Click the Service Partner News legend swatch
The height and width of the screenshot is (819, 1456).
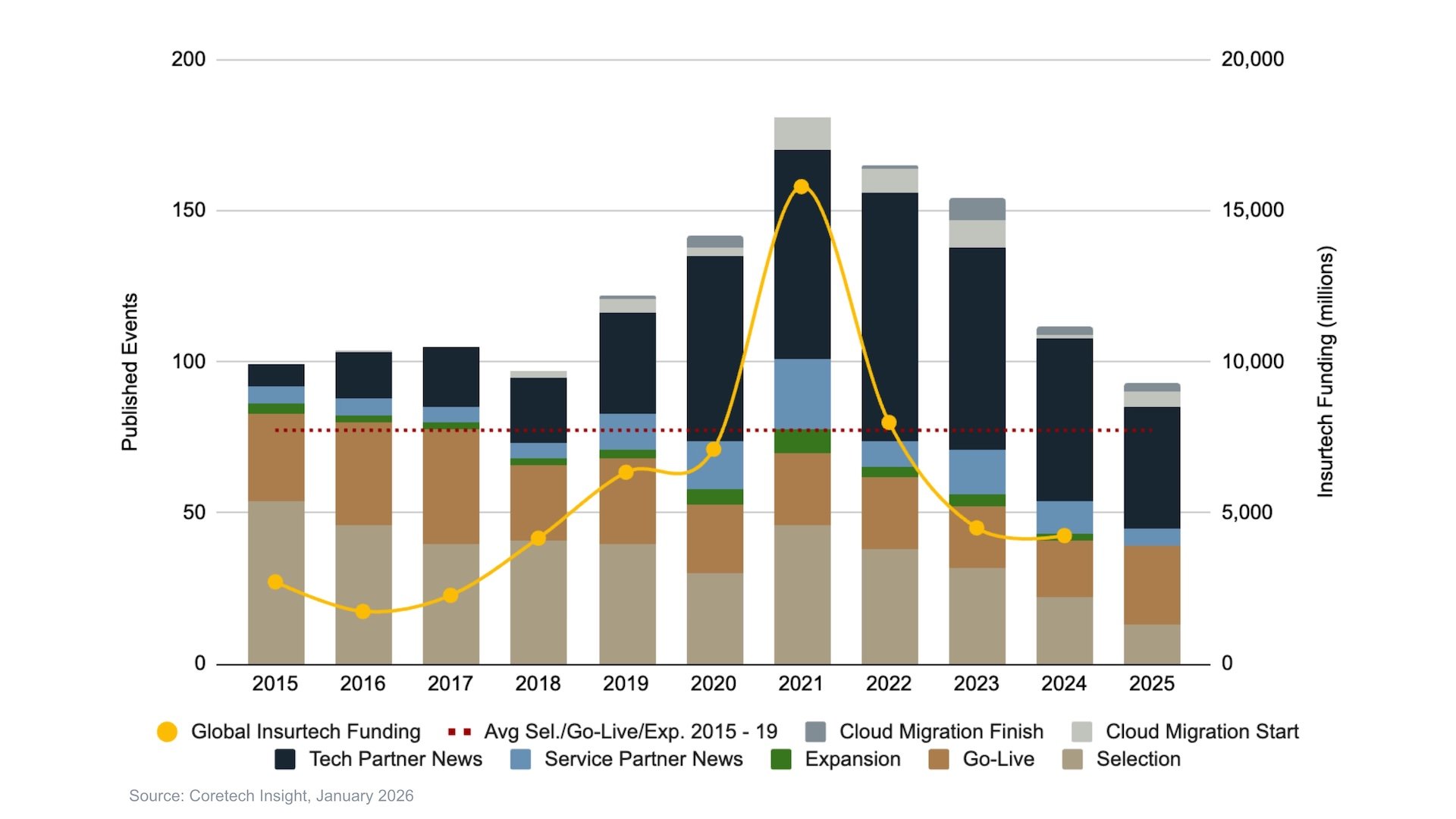520,759
